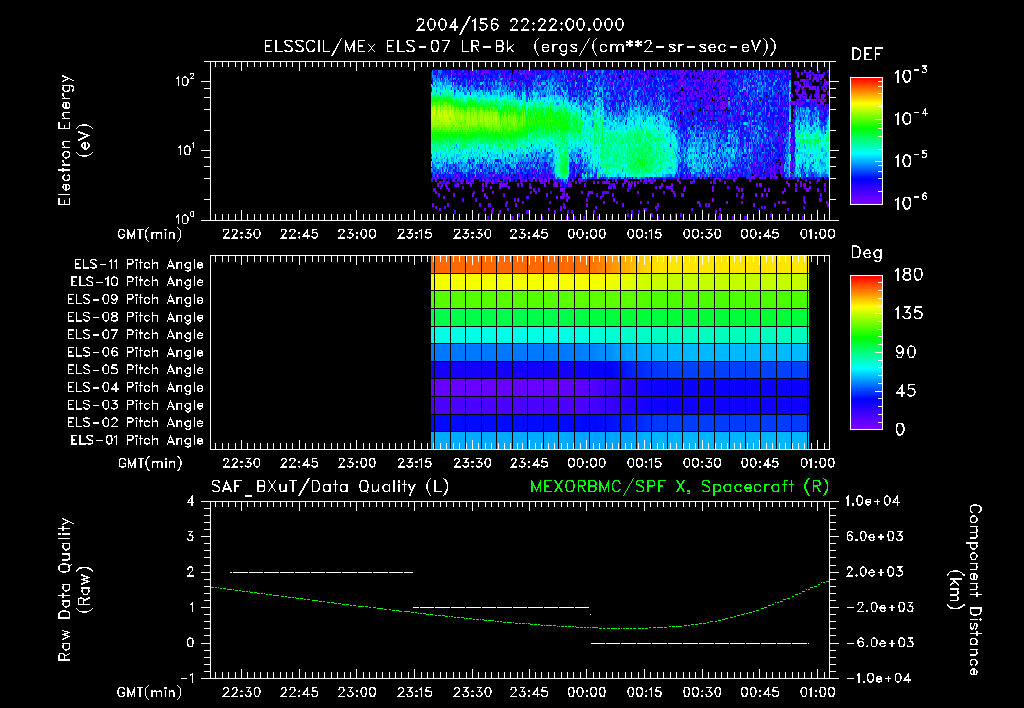
Task: Click GMT(min) label under the data quality panel
Action: (x=150, y=692)
